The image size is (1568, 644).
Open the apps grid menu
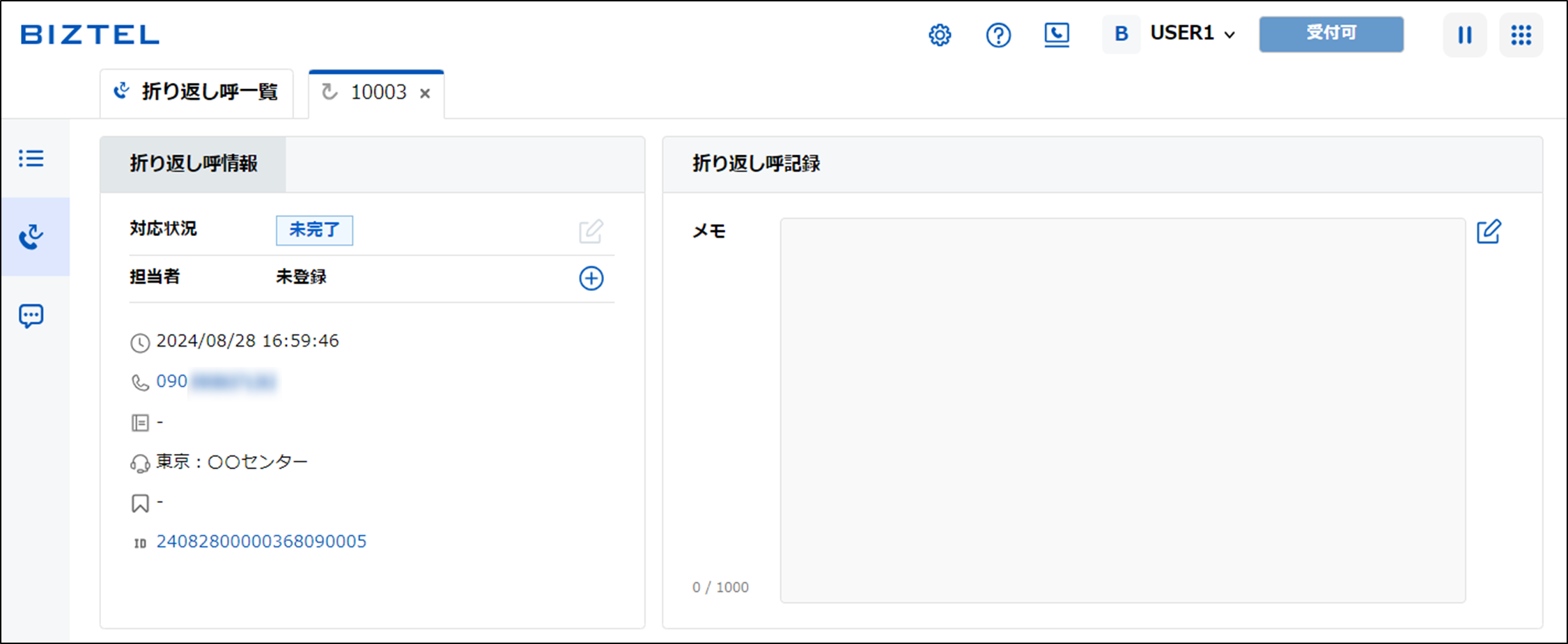pos(1521,35)
